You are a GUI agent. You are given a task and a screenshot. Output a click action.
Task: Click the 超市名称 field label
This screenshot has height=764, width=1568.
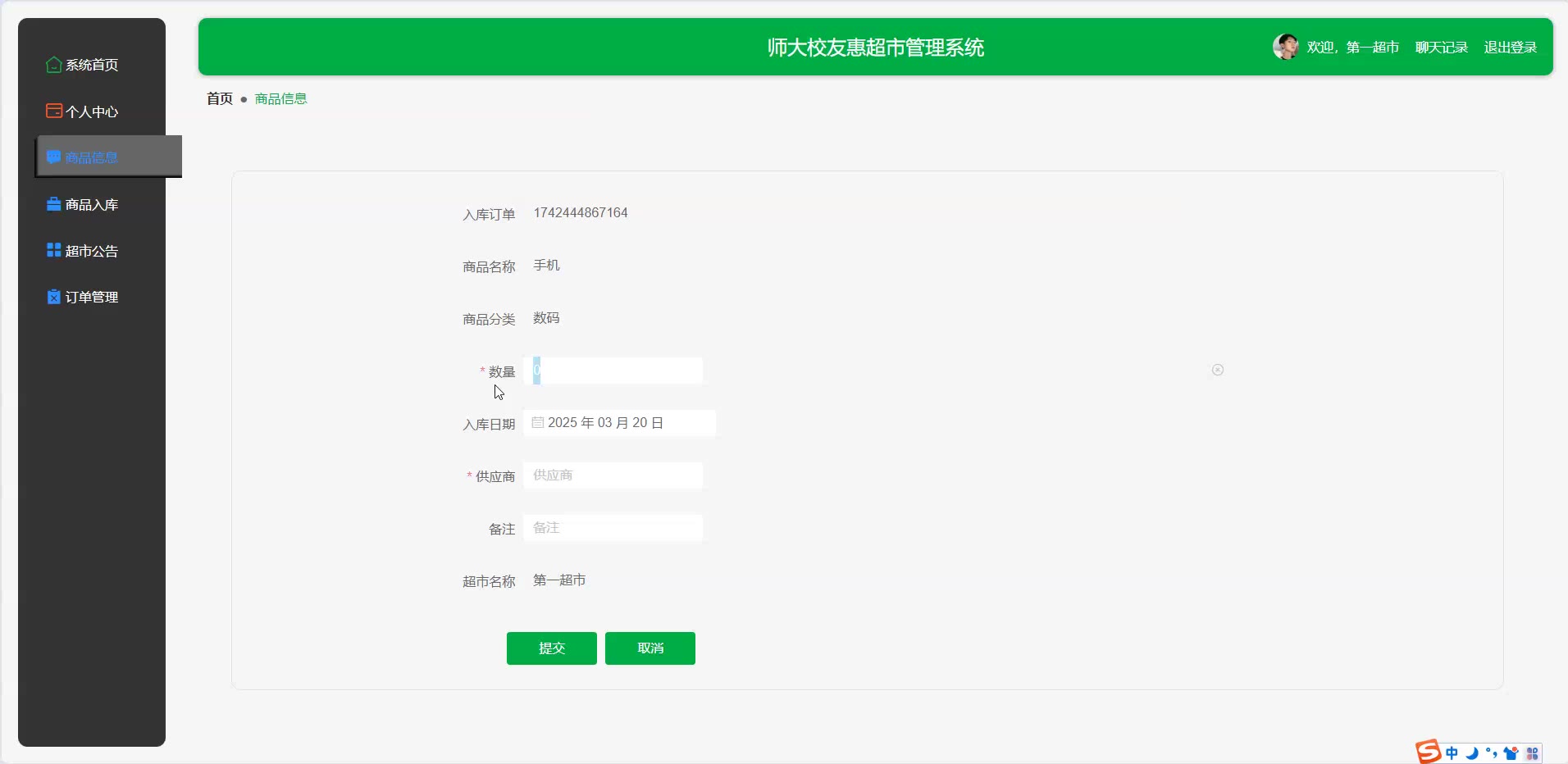pos(489,581)
